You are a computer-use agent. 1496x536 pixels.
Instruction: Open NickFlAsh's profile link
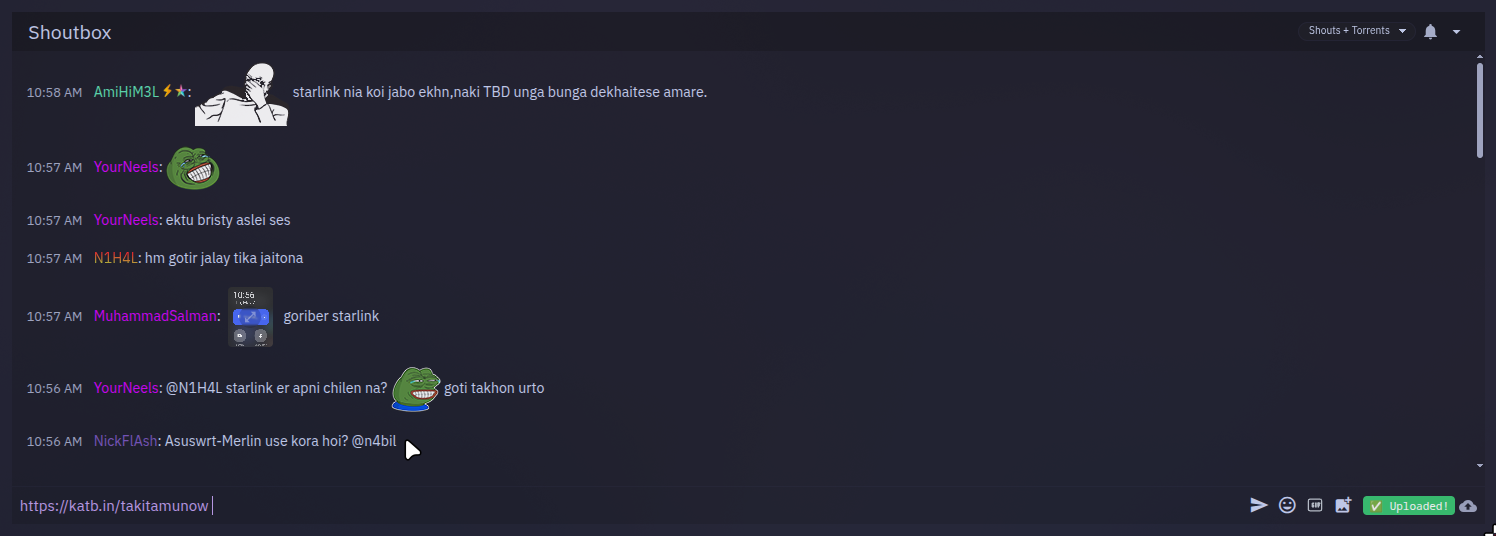click(125, 441)
